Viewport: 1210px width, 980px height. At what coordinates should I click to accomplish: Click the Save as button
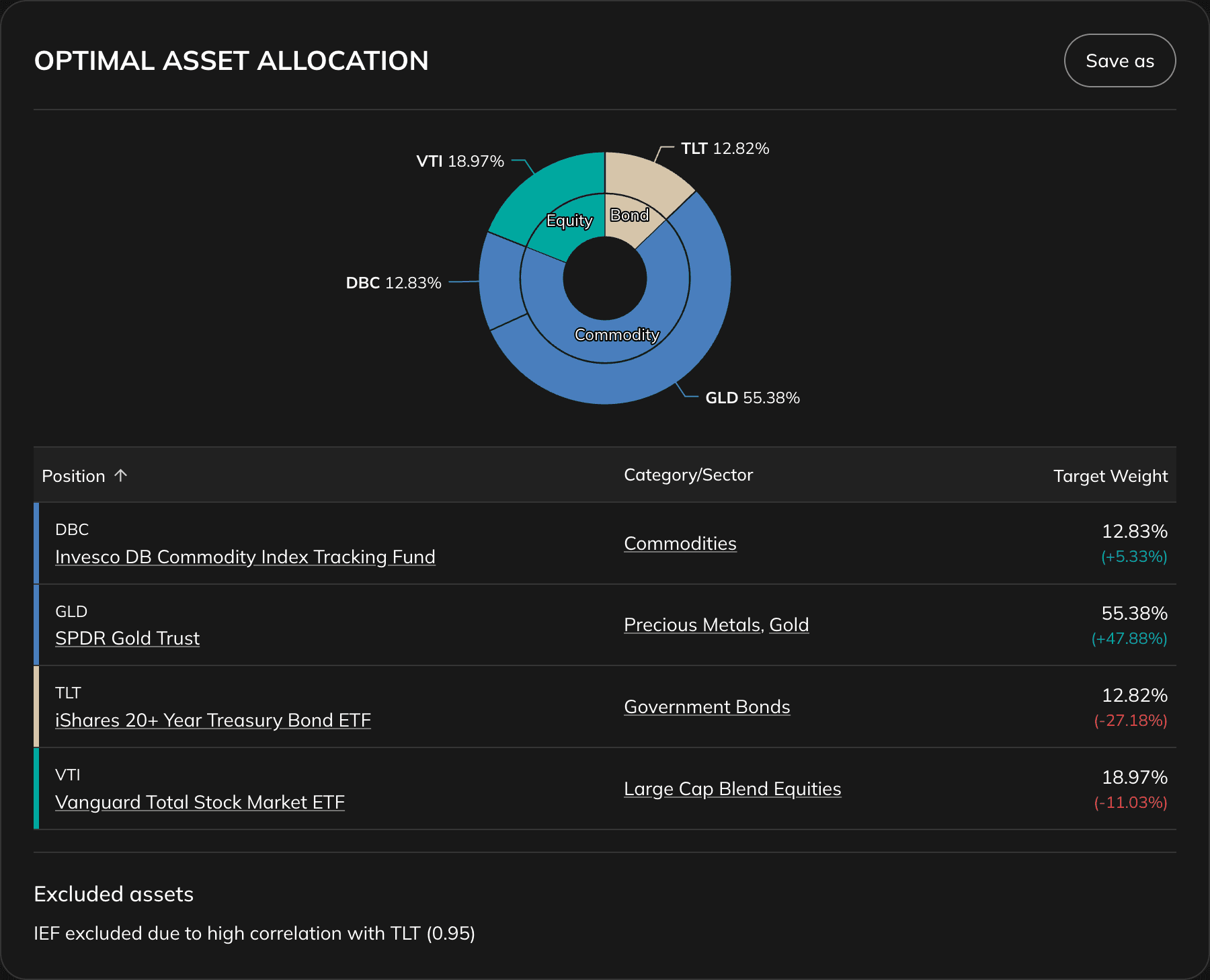click(x=1119, y=60)
